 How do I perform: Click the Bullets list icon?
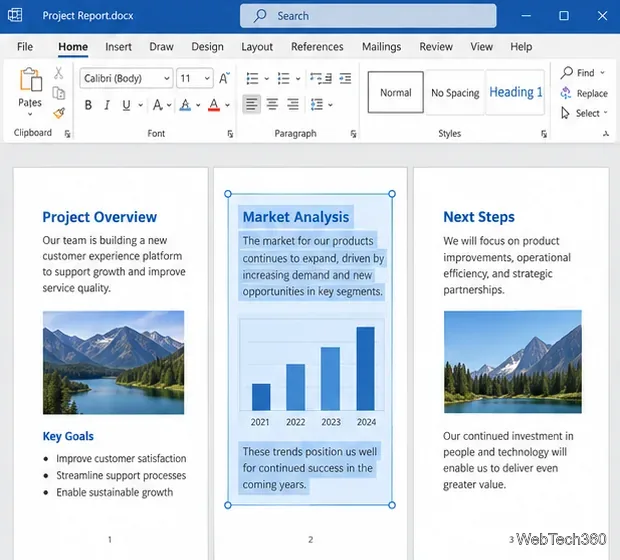[252, 78]
